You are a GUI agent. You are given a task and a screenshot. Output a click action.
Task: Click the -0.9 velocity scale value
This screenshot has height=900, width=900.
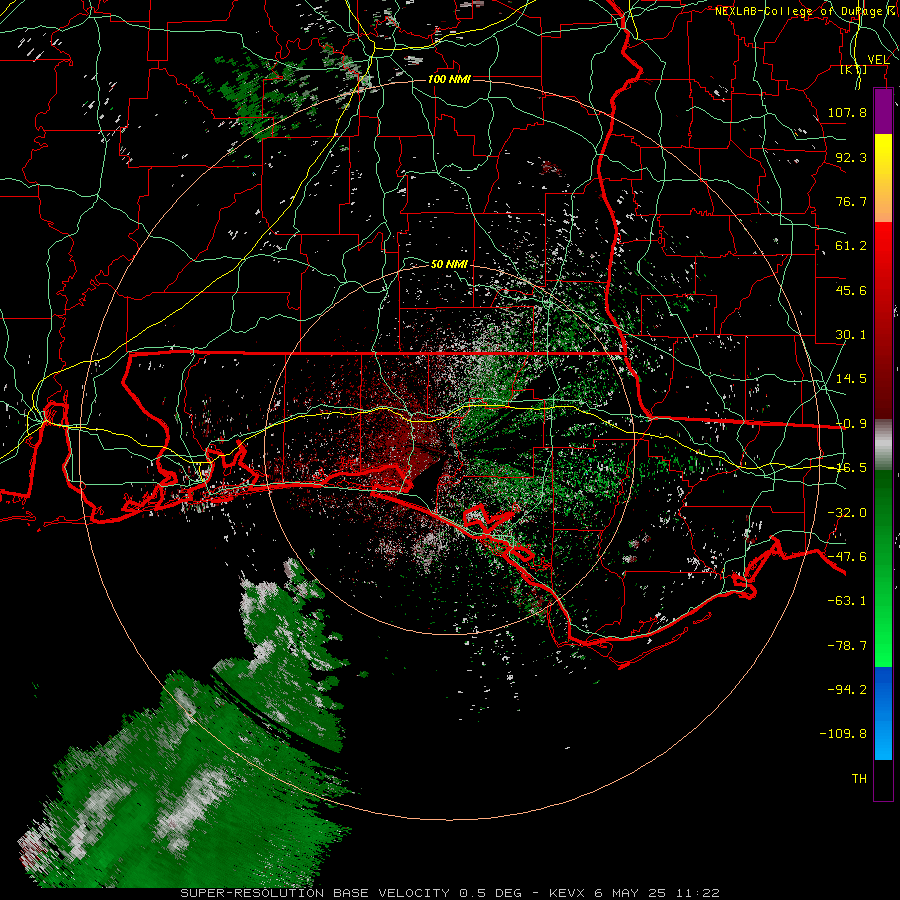(851, 424)
